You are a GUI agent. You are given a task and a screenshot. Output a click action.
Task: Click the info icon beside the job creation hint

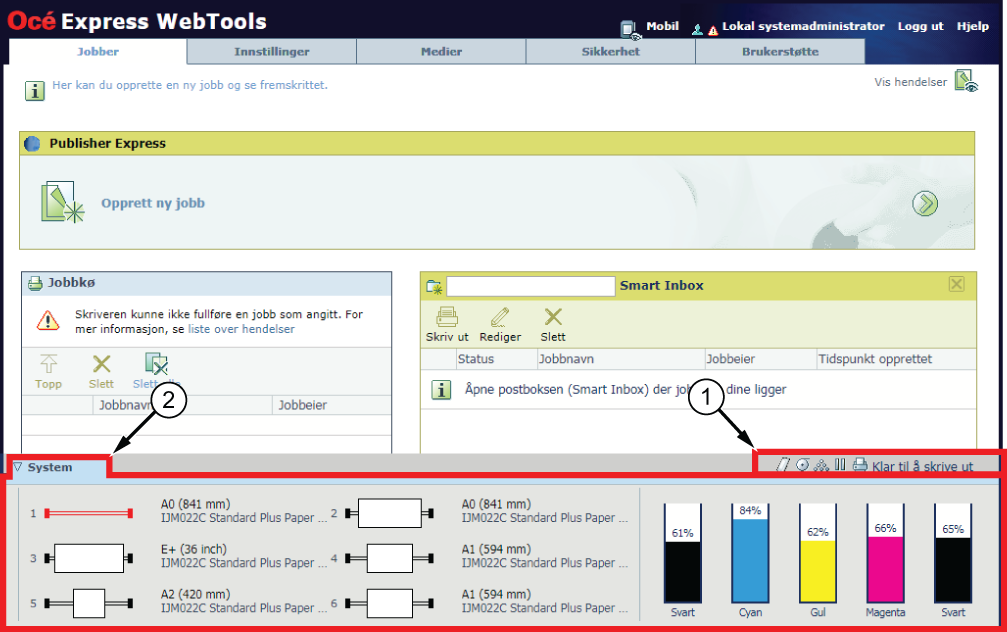[x=35, y=91]
